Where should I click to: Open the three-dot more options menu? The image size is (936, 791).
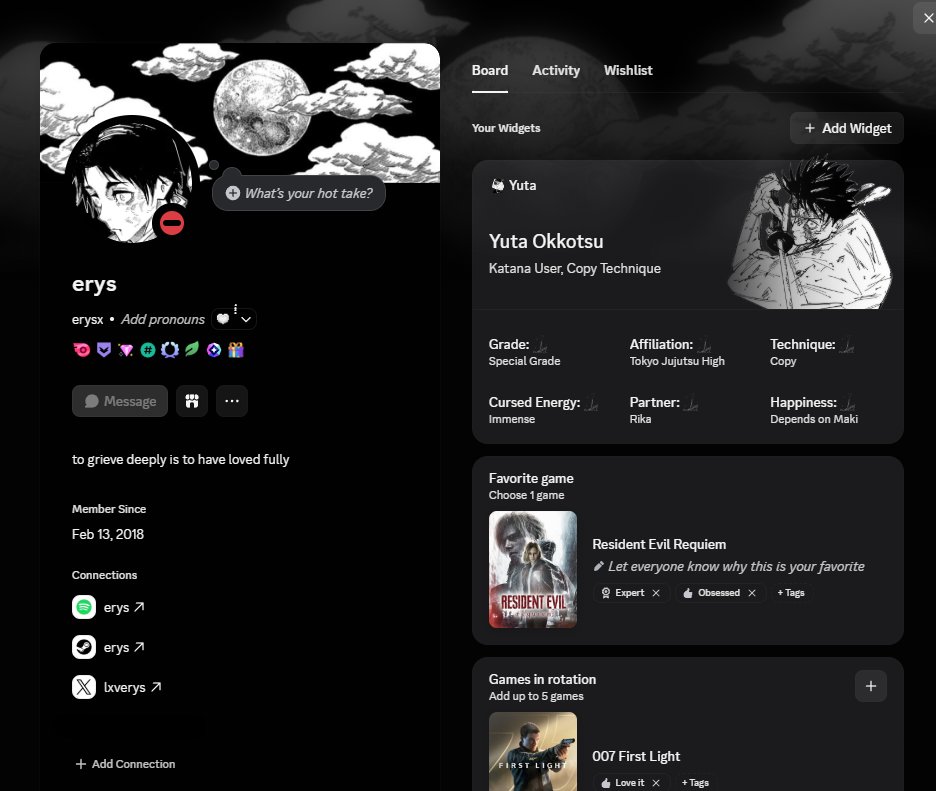tap(232, 401)
